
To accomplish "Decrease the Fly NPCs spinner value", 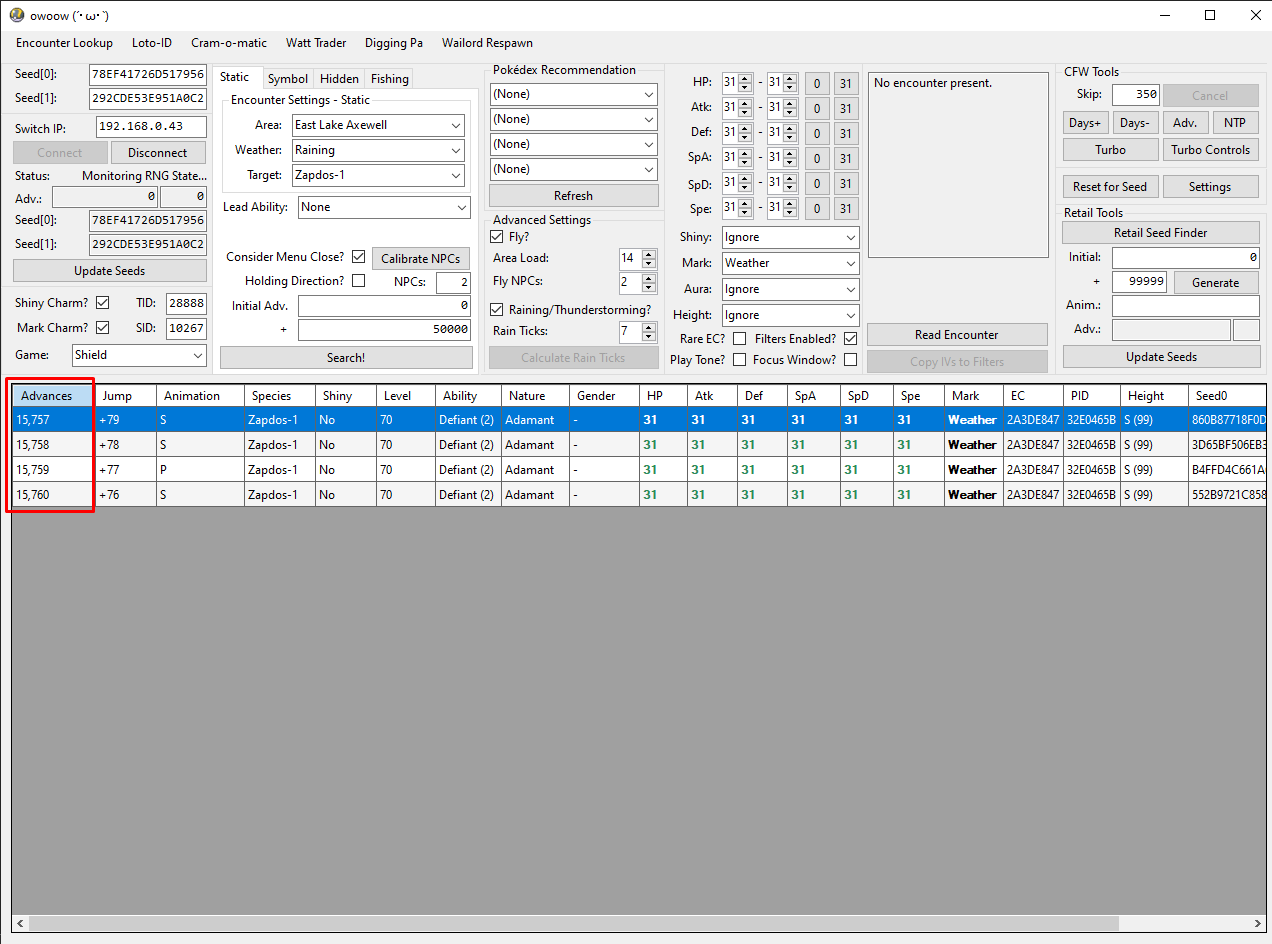I will pos(648,287).
